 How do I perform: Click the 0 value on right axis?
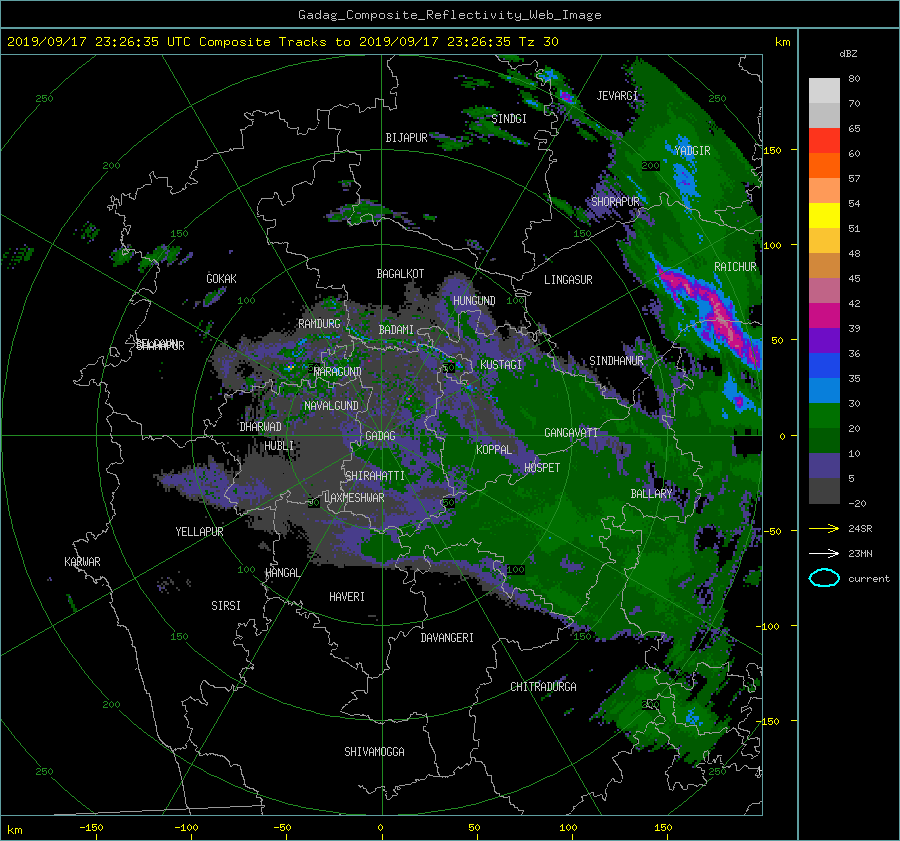[782, 437]
